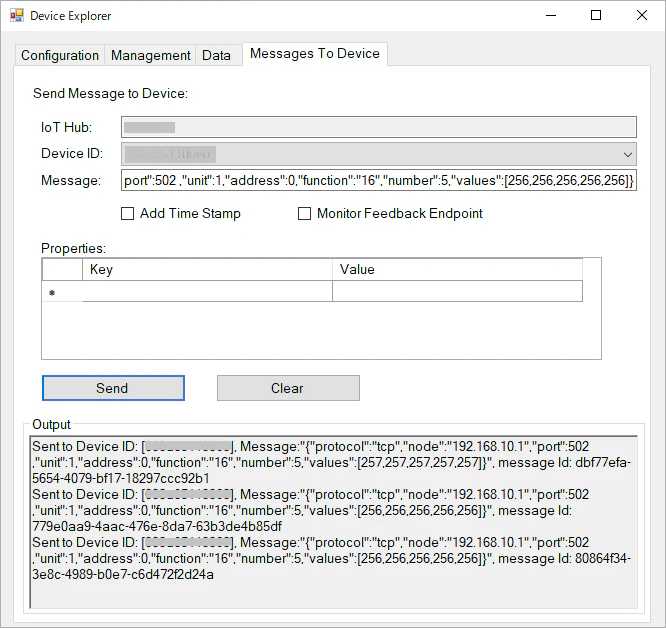
Task: Click into the Message input field
Action: [x=378, y=180]
